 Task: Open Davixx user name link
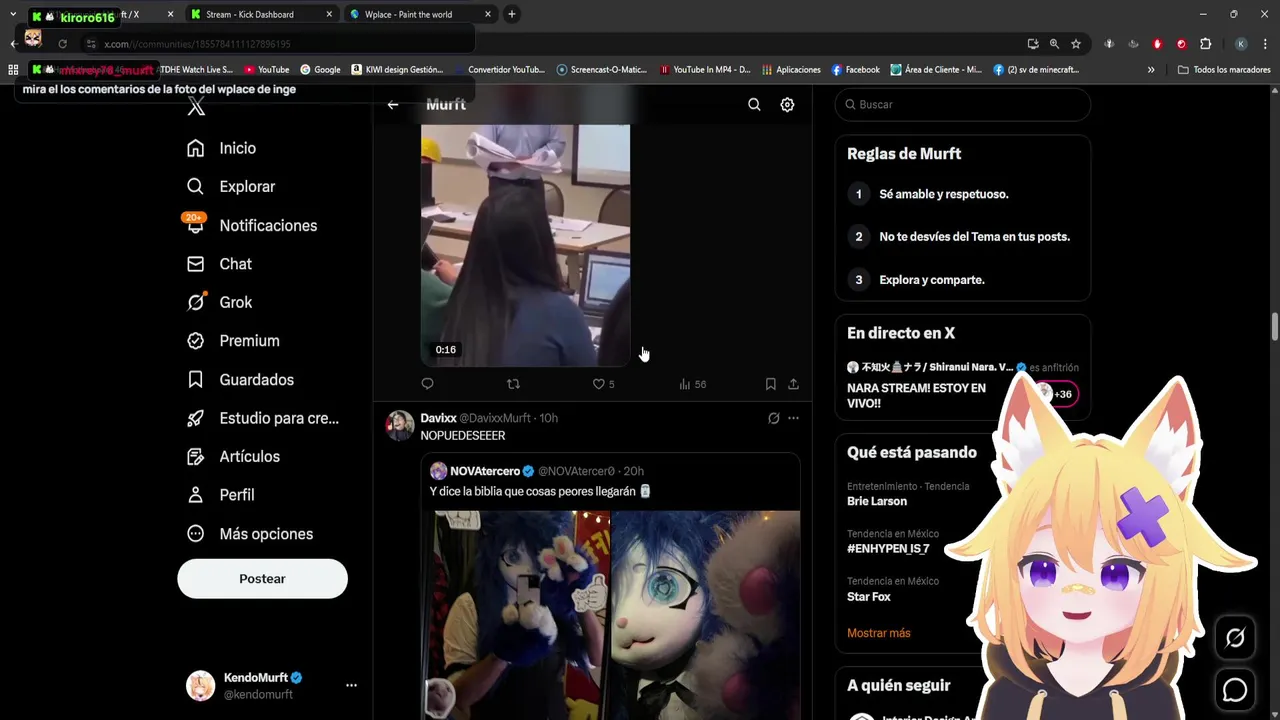[438, 418]
